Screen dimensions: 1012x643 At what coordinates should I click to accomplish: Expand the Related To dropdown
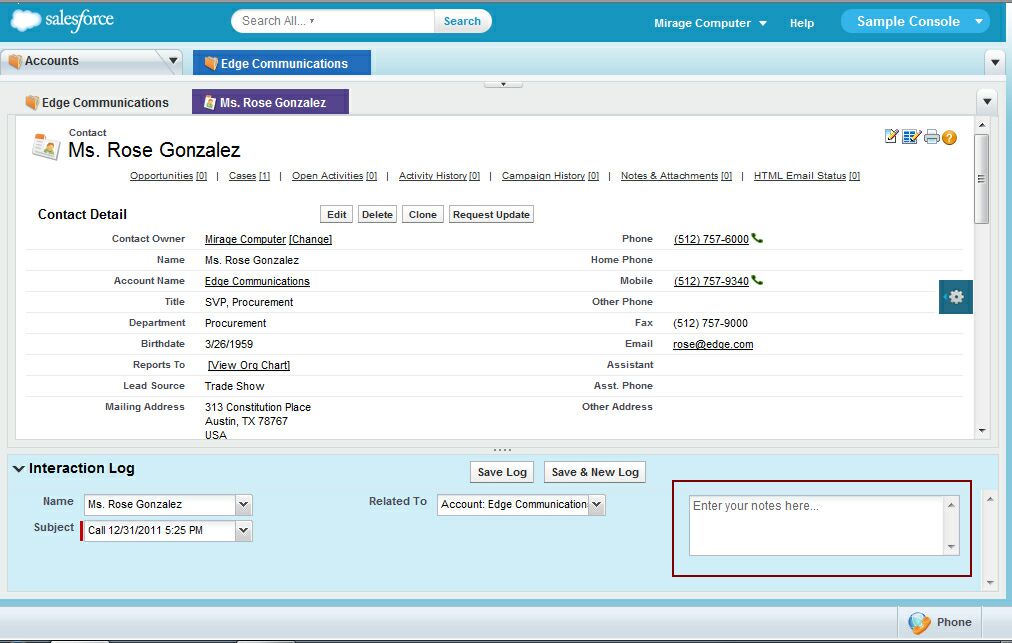[597, 505]
